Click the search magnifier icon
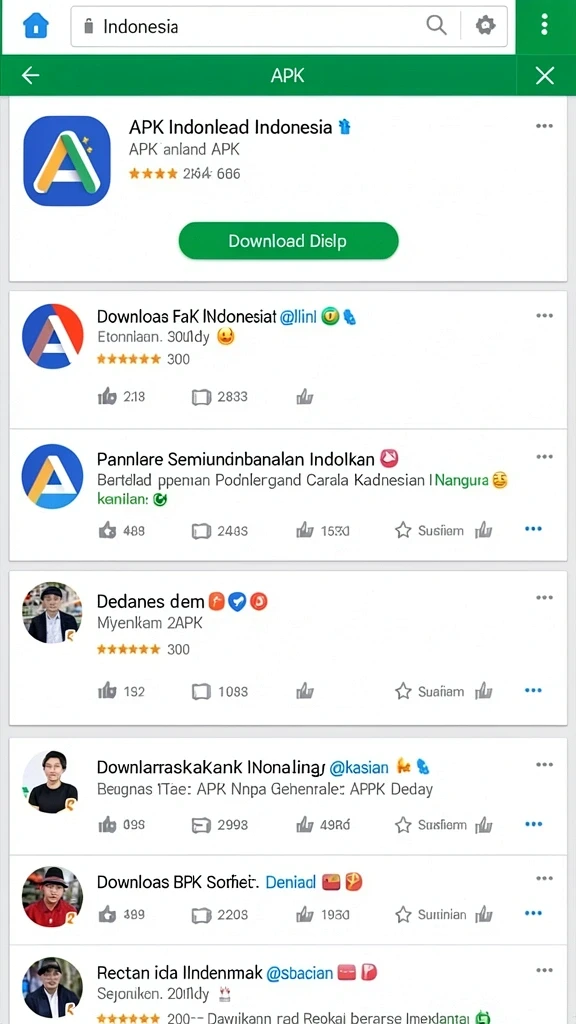This screenshot has height=1024, width=576. pyautogui.click(x=436, y=25)
